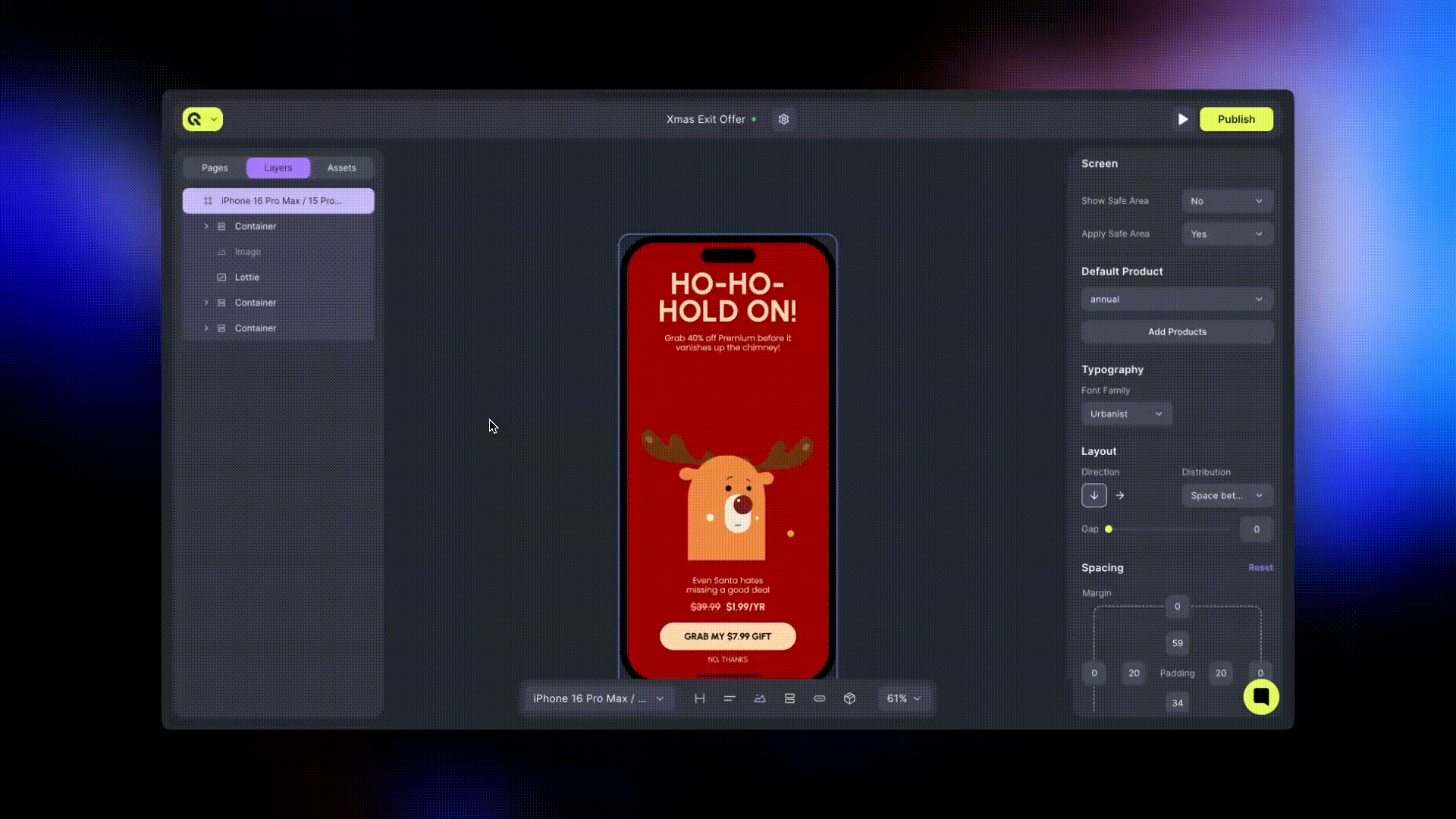
Task: Insert a button element from bottom toolbar
Action: click(x=820, y=698)
